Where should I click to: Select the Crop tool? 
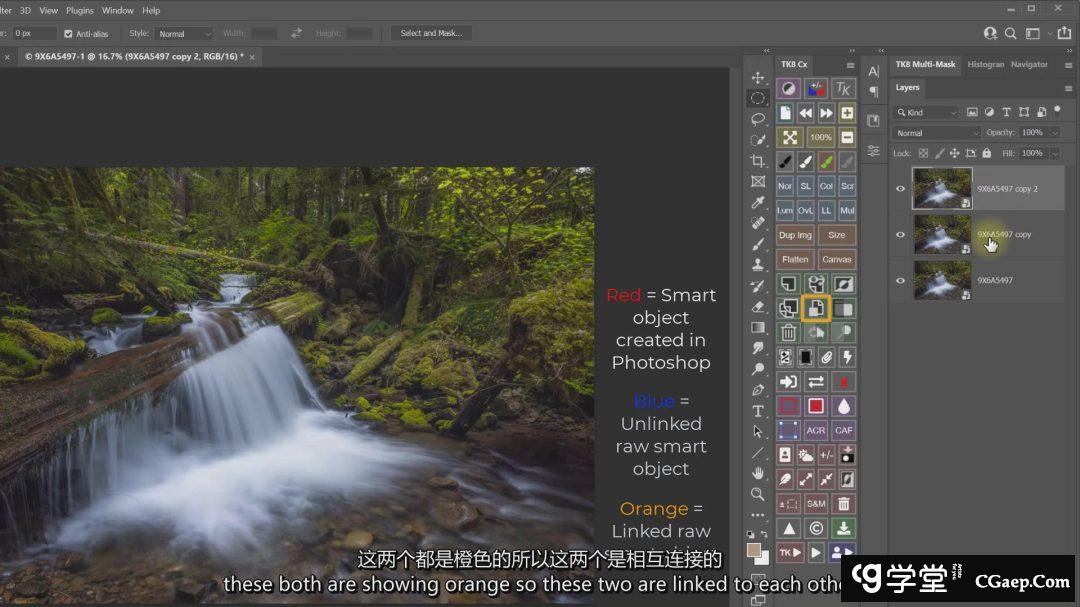click(758, 161)
